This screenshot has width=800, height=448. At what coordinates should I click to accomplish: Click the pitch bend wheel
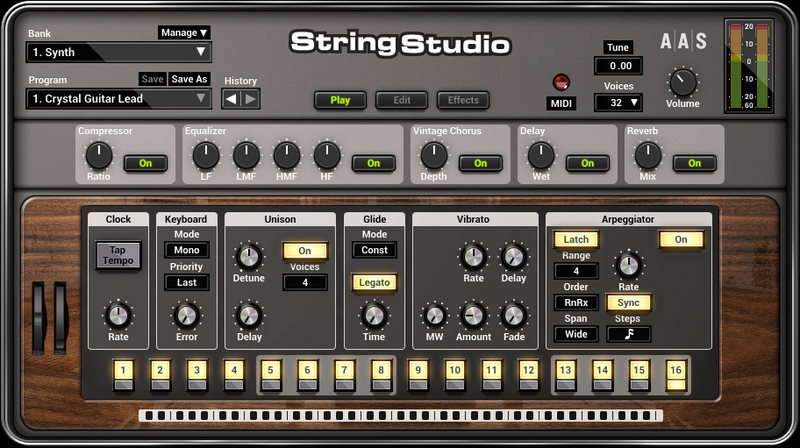(39, 317)
